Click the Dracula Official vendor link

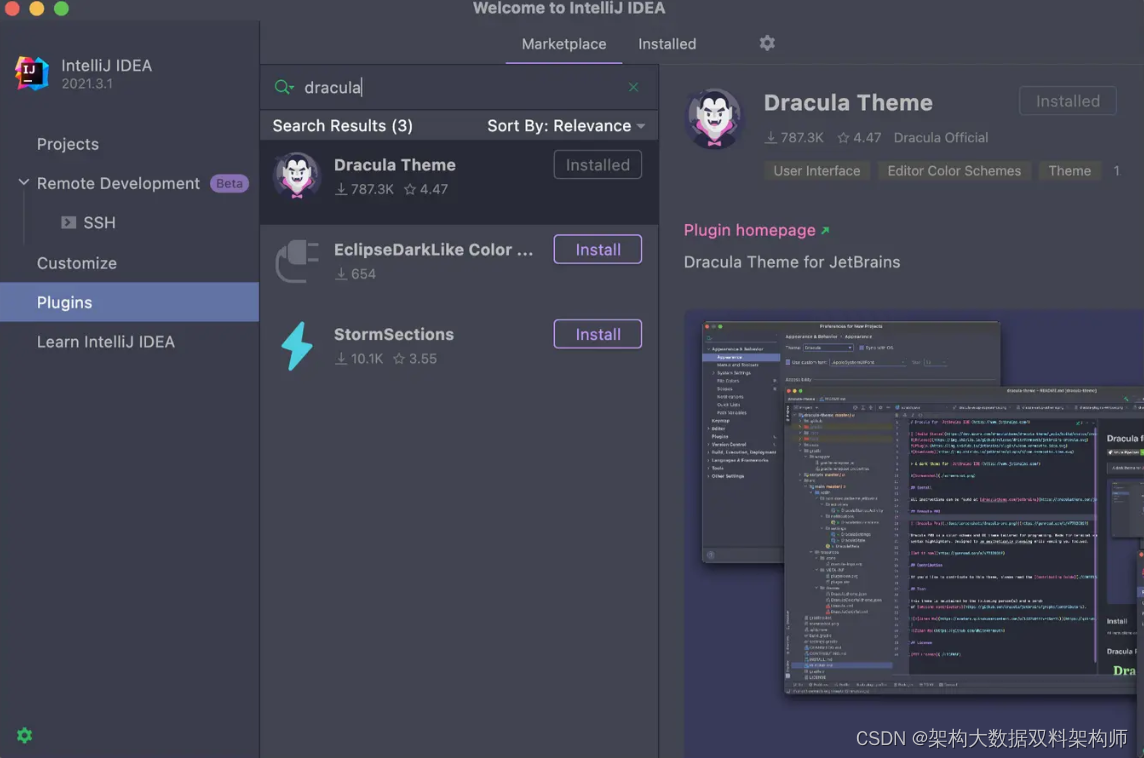click(x=940, y=138)
